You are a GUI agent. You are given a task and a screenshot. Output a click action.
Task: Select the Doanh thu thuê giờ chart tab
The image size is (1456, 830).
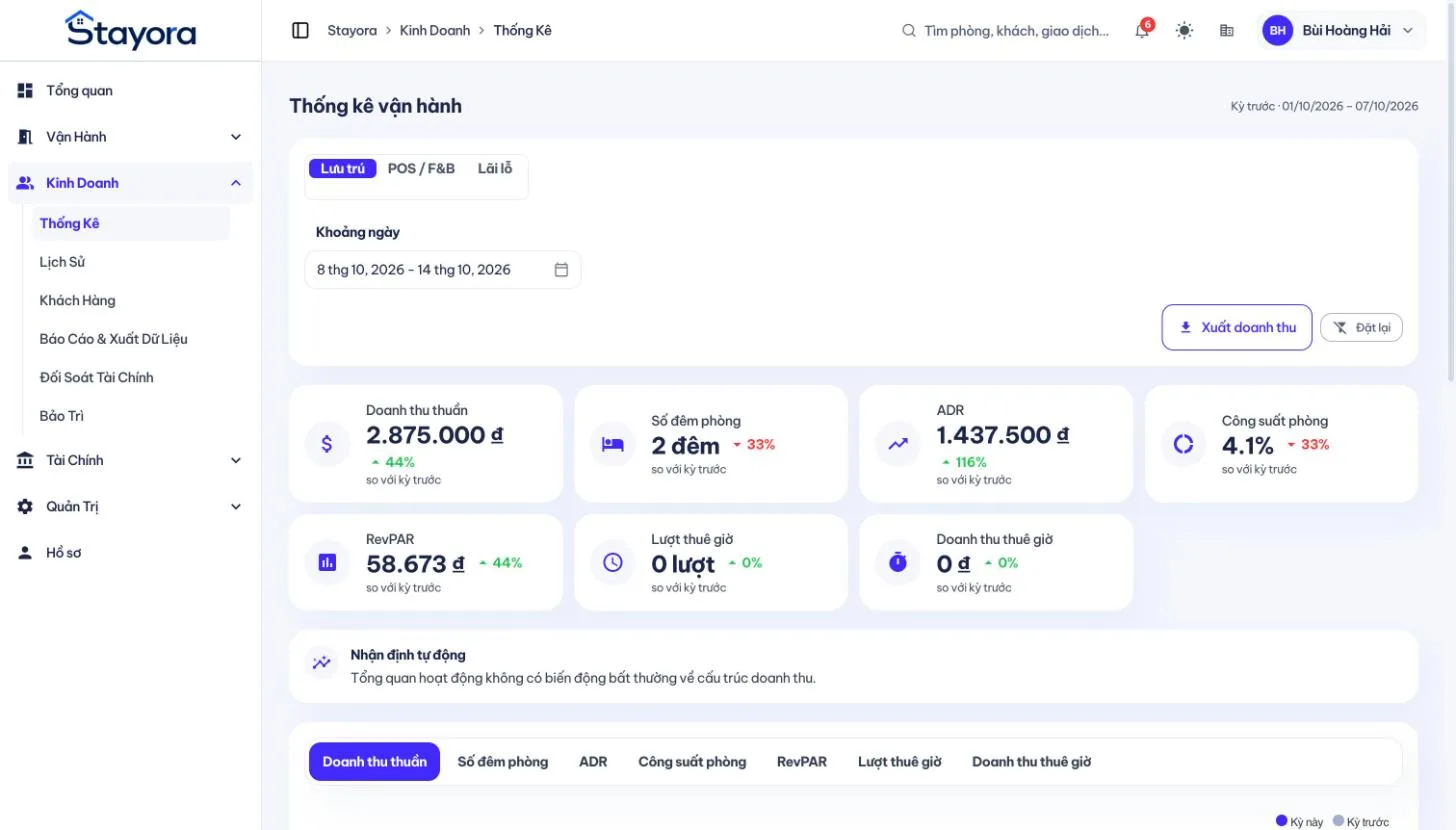pyautogui.click(x=1031, y=762)
